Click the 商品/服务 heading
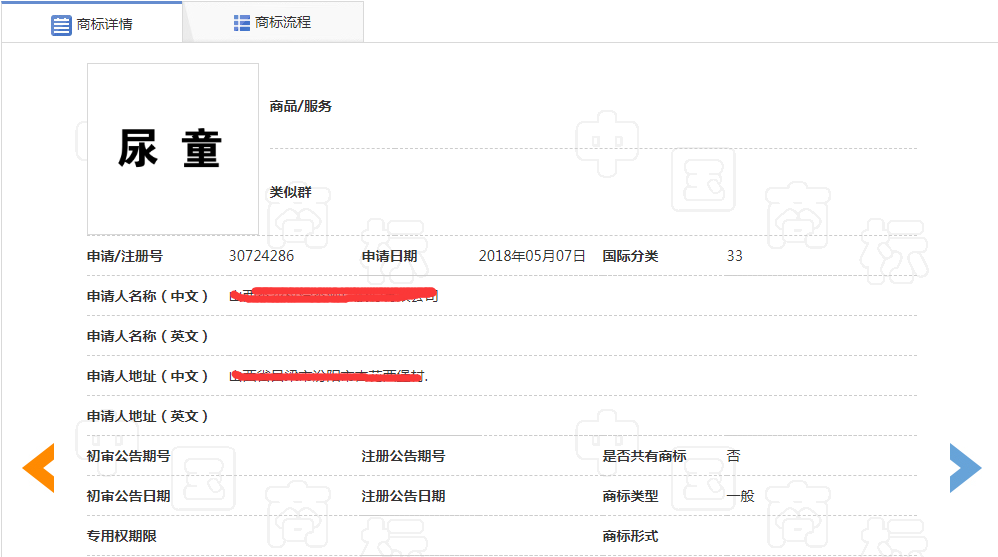The image size is (998, 557). [x=300, y=106]
